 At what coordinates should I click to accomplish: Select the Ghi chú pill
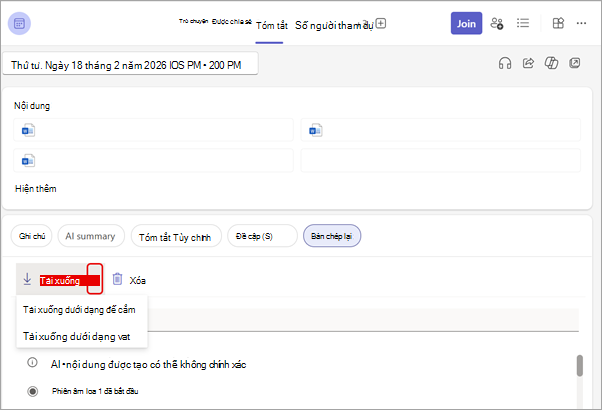(x=31, y=236)
